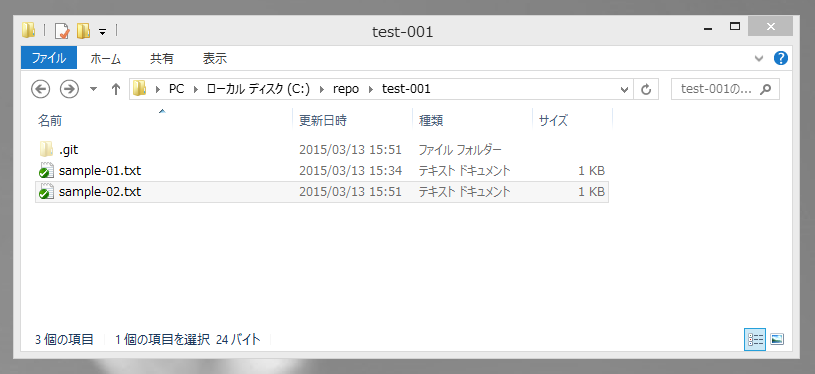Viewport: 815px width, 374px height.
Task: Open the recent locations dropdown arrow
Action: coord(94,89)
